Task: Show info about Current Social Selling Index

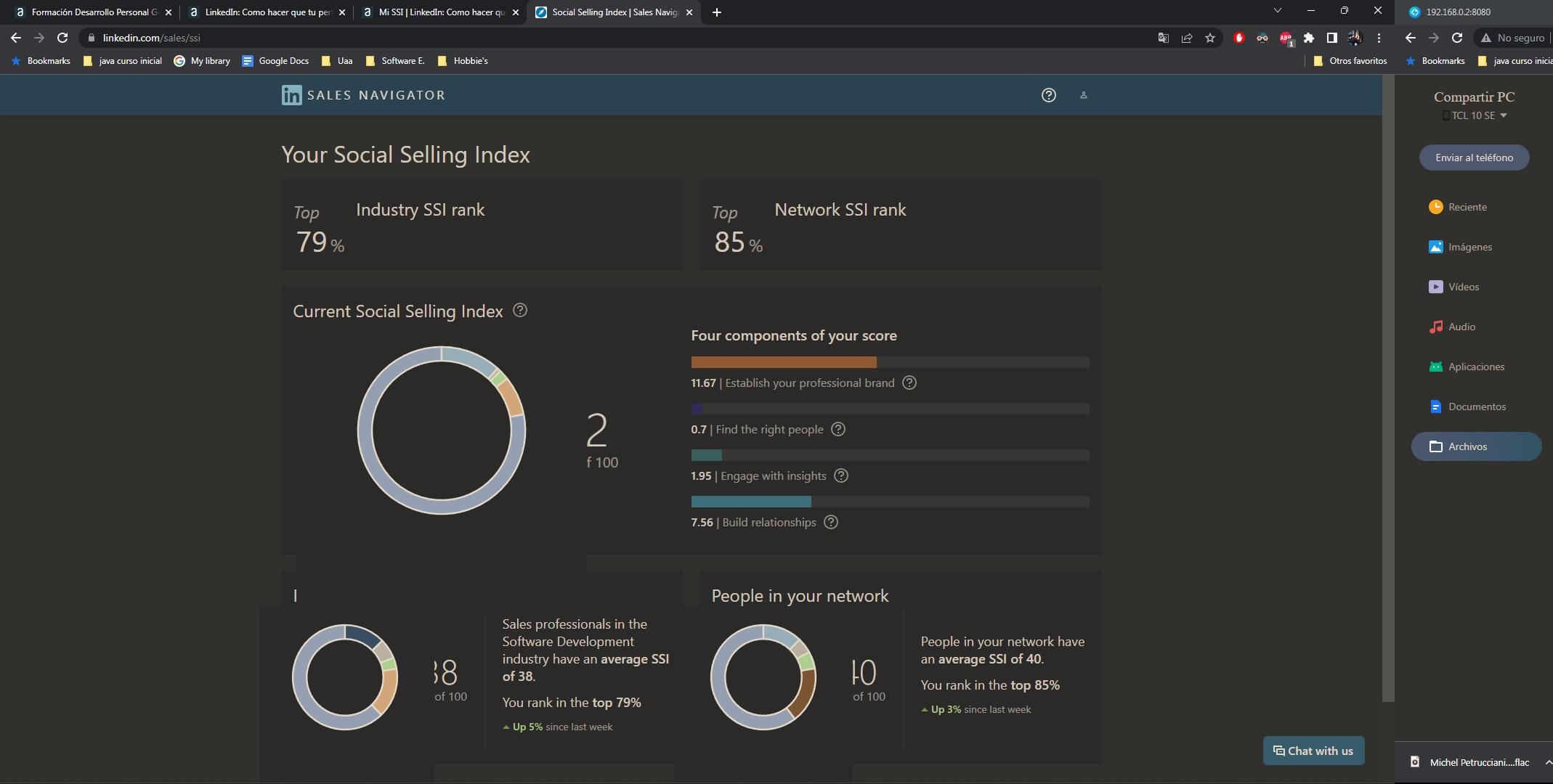Action: 520,310
